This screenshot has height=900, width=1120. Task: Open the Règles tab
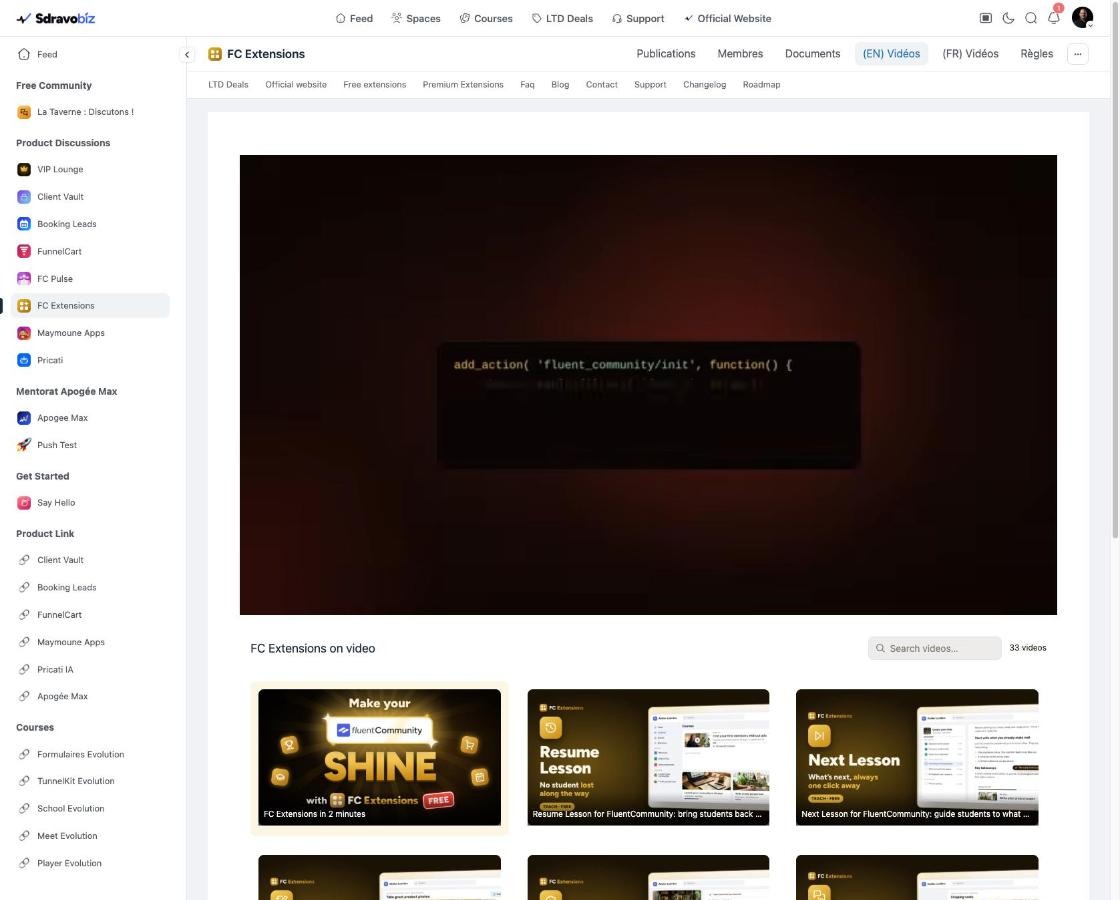coord(1036,54)
